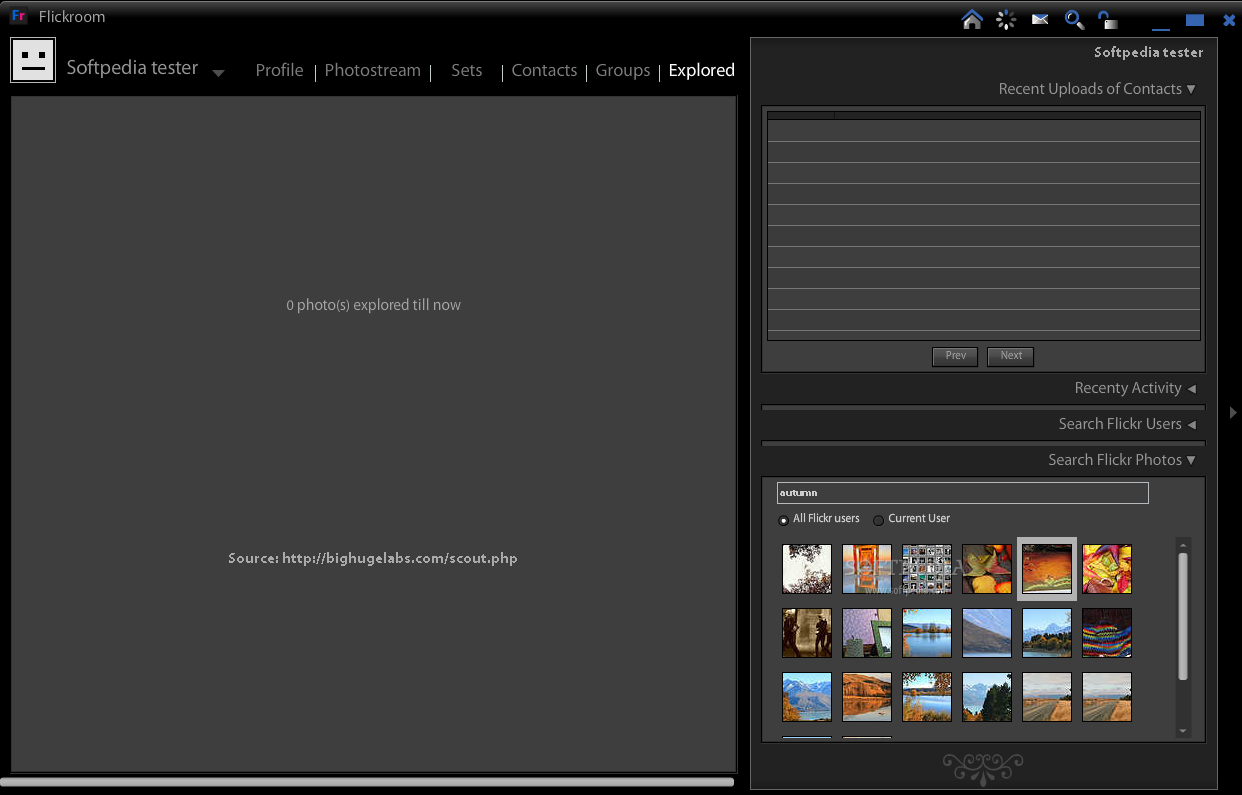Click the loading spinner refresh icon
Screen dimensions: 1242x795
pyautogui.click(x=1006, y=19)
